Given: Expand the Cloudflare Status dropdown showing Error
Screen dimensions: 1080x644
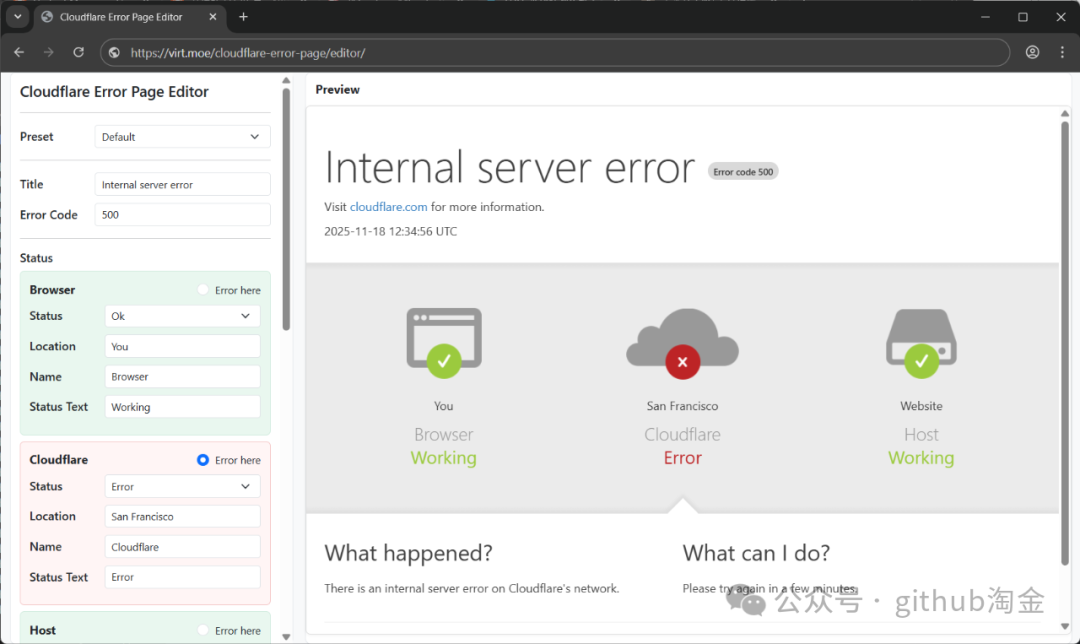Looking at the screenshot, I should pos(182,487).
